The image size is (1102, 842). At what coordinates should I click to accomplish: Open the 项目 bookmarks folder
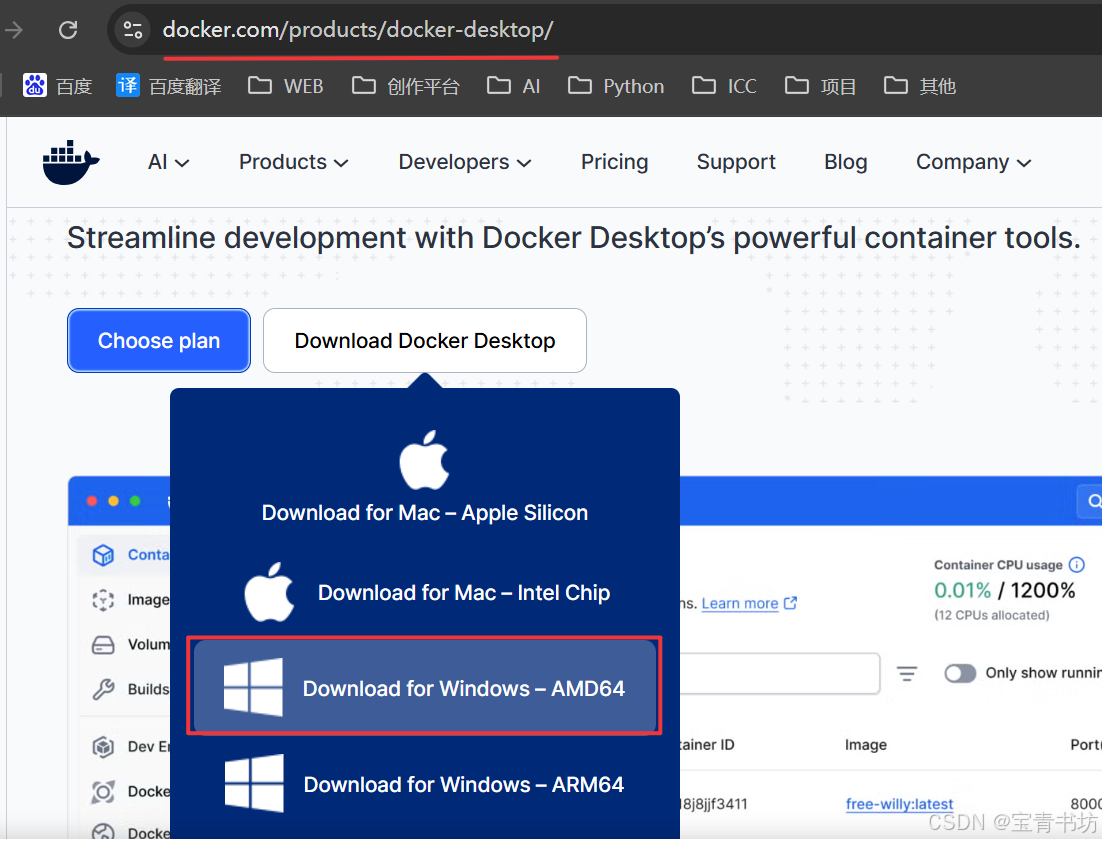click(821, 86)
